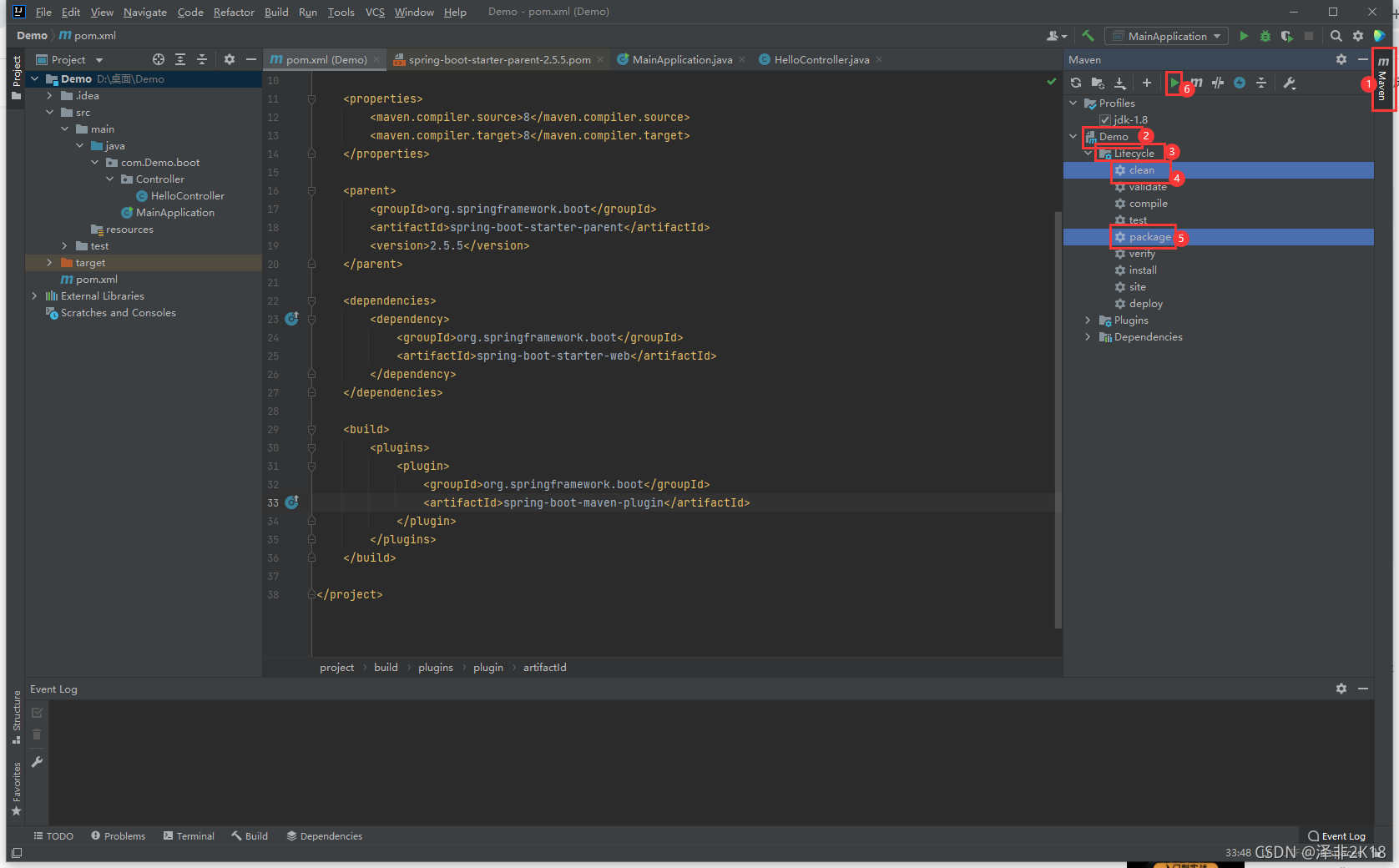Click Download Sources and Documentation icon
Image resolution: width=1399 pixels, height=868 pixels.
click(1120, 83)
